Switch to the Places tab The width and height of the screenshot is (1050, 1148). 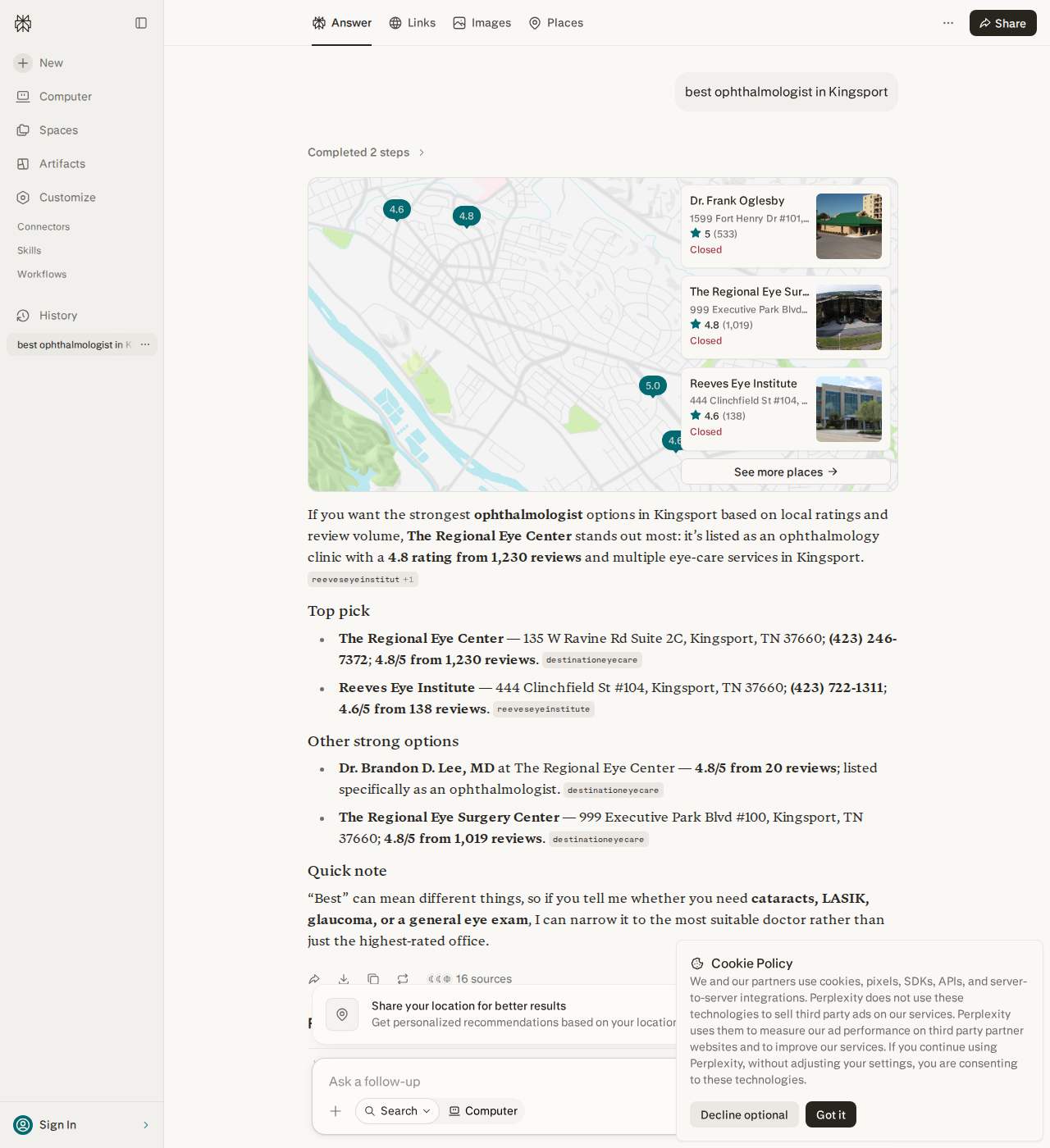(556, 23)
